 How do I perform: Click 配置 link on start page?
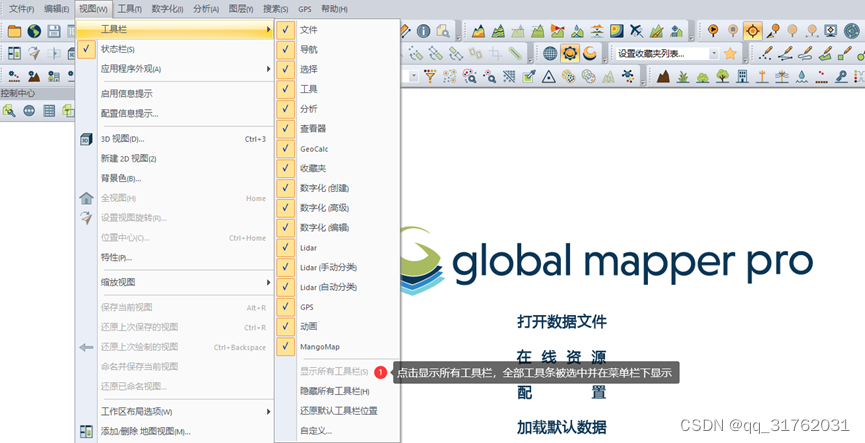click(562, 392)
